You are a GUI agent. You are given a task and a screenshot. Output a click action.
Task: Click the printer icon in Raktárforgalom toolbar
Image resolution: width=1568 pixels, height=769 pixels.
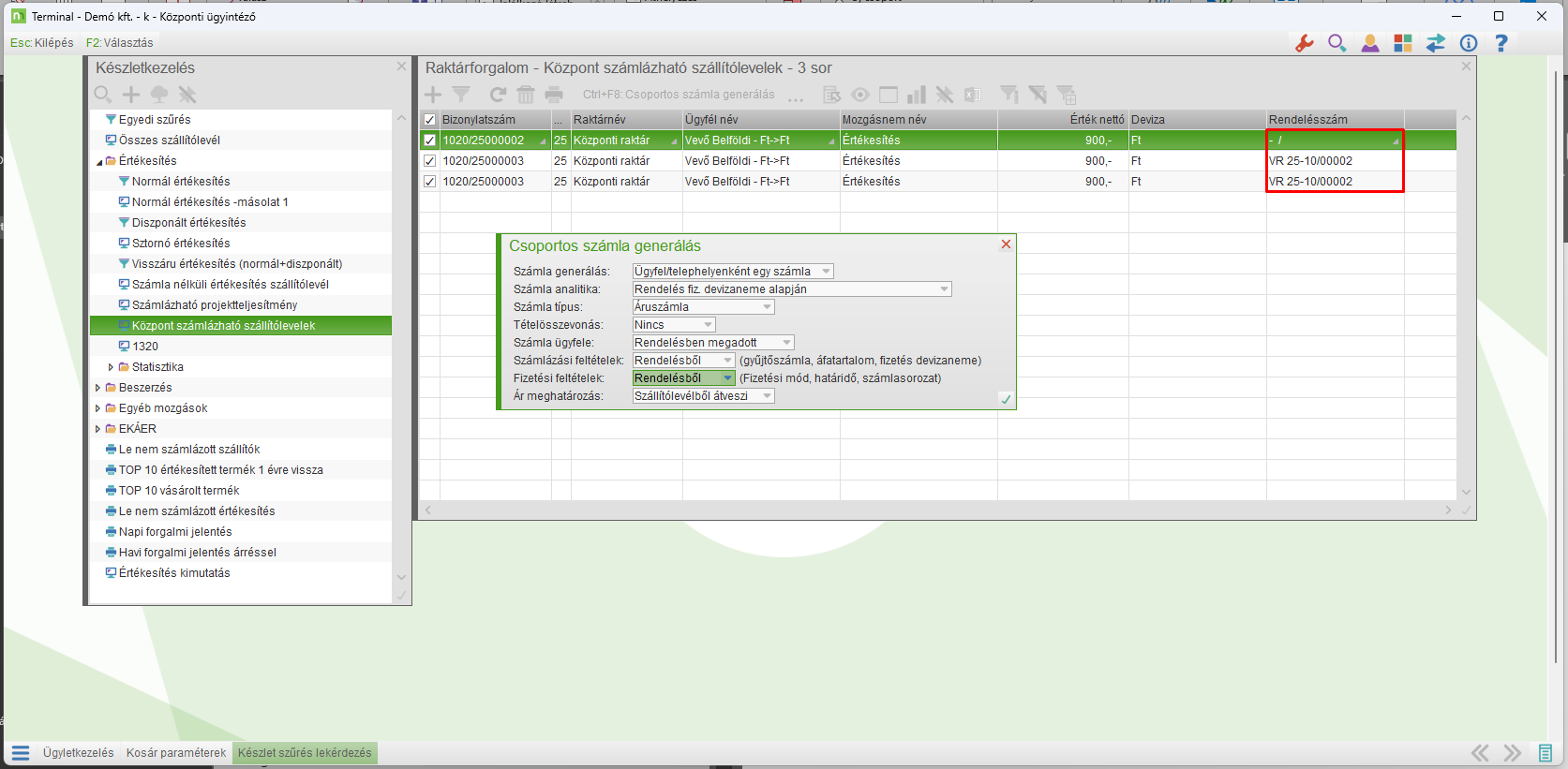point(554,95)
